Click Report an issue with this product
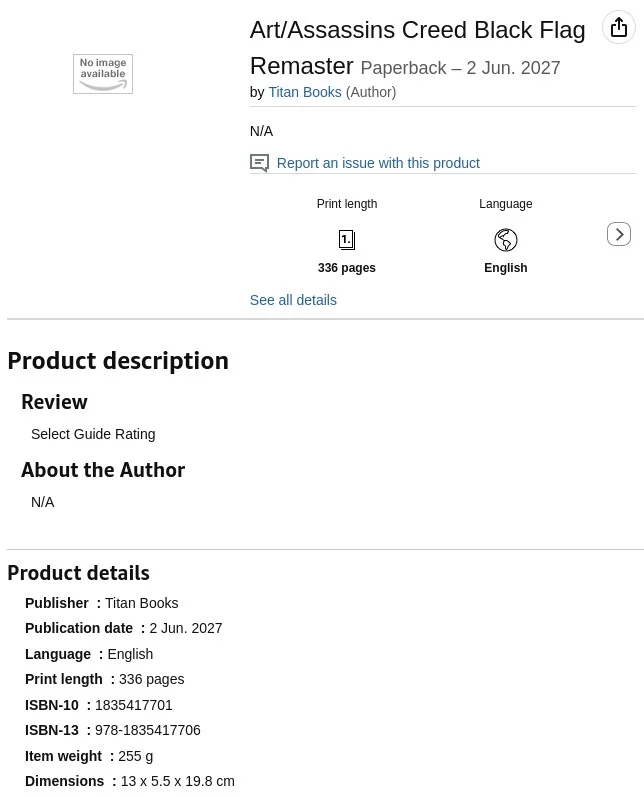644x798 pixels. (378, 163)
